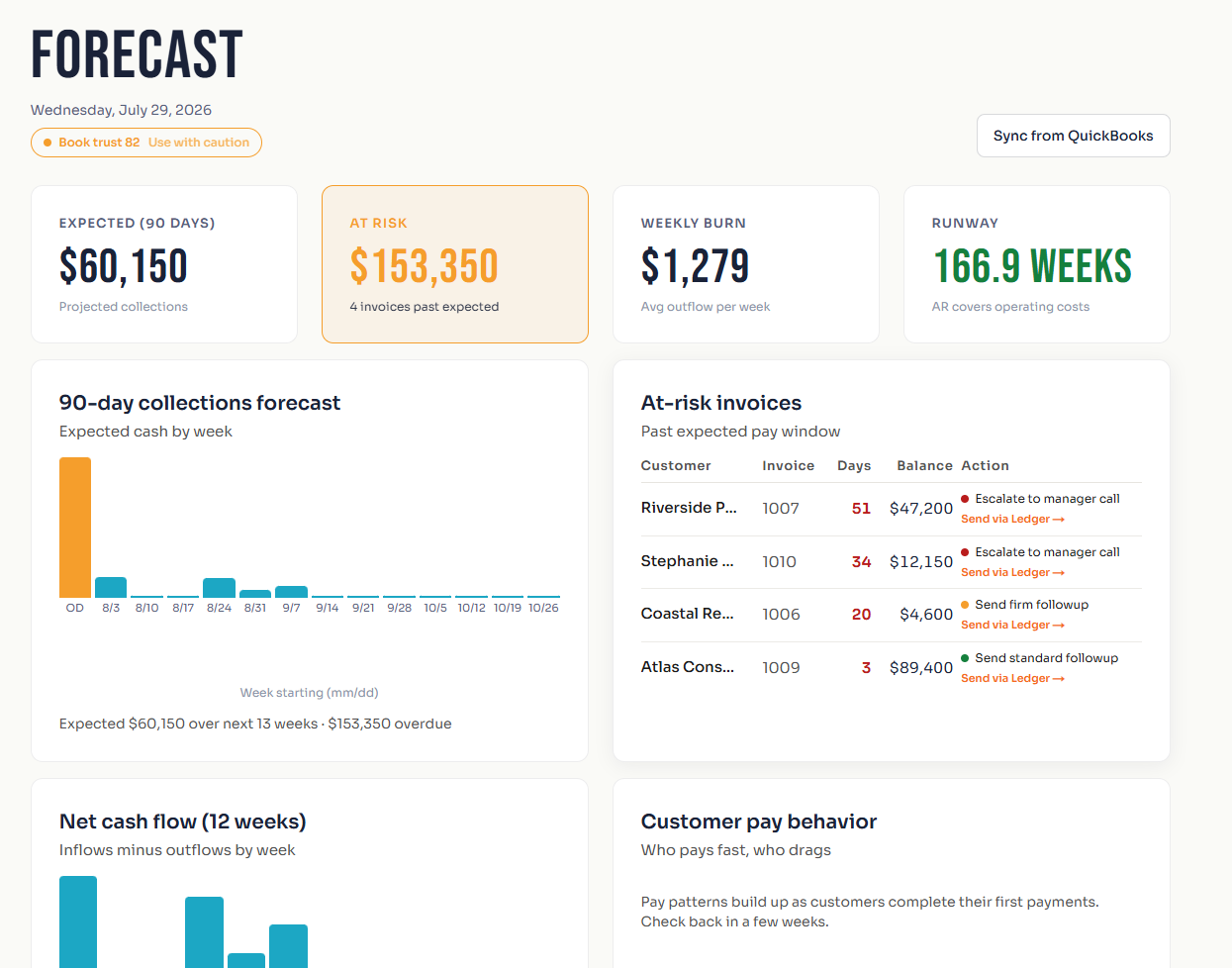Select first tall bar in Net cash flow chart
This screenshot has height=968, width=1232.
pos(78,921)
